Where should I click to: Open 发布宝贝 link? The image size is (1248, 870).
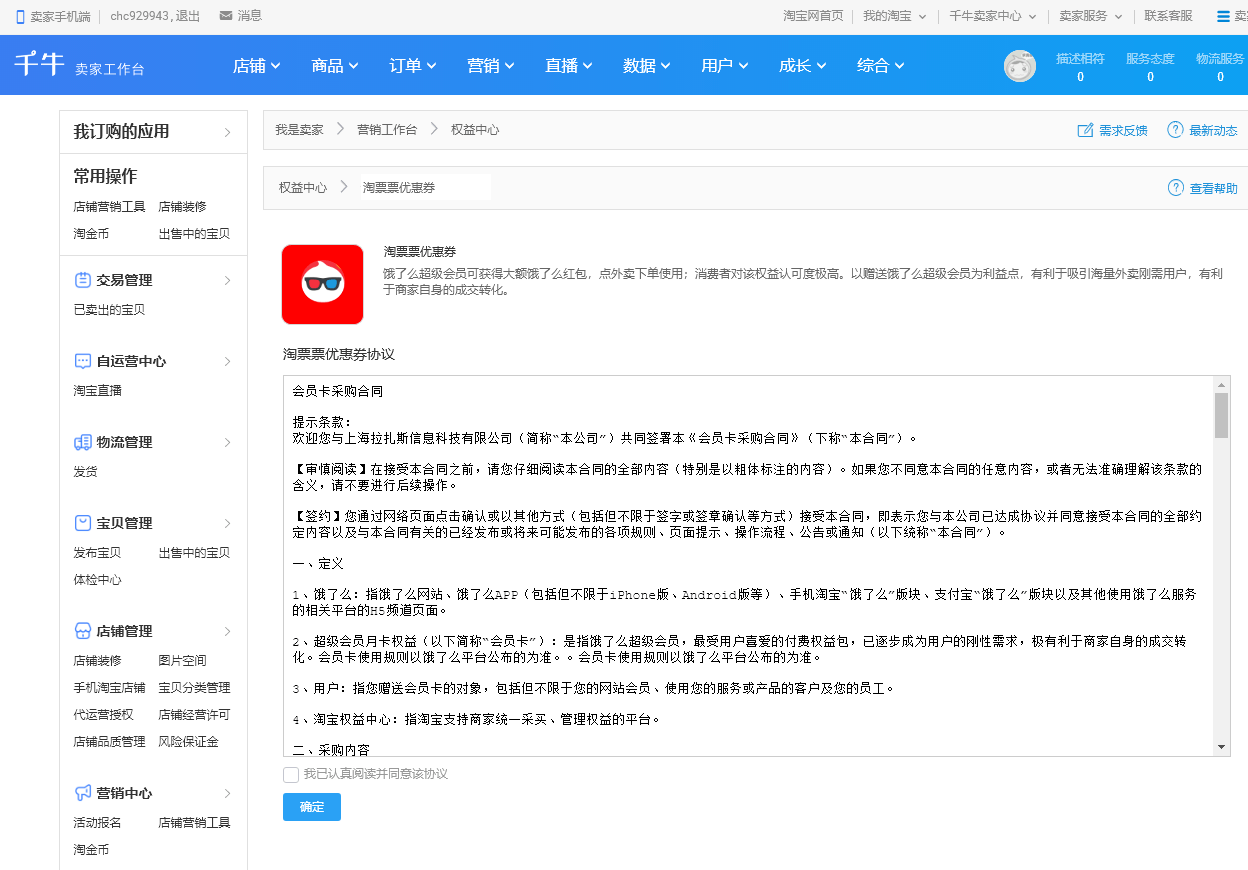pyautogui.click(x=97, y=553)
